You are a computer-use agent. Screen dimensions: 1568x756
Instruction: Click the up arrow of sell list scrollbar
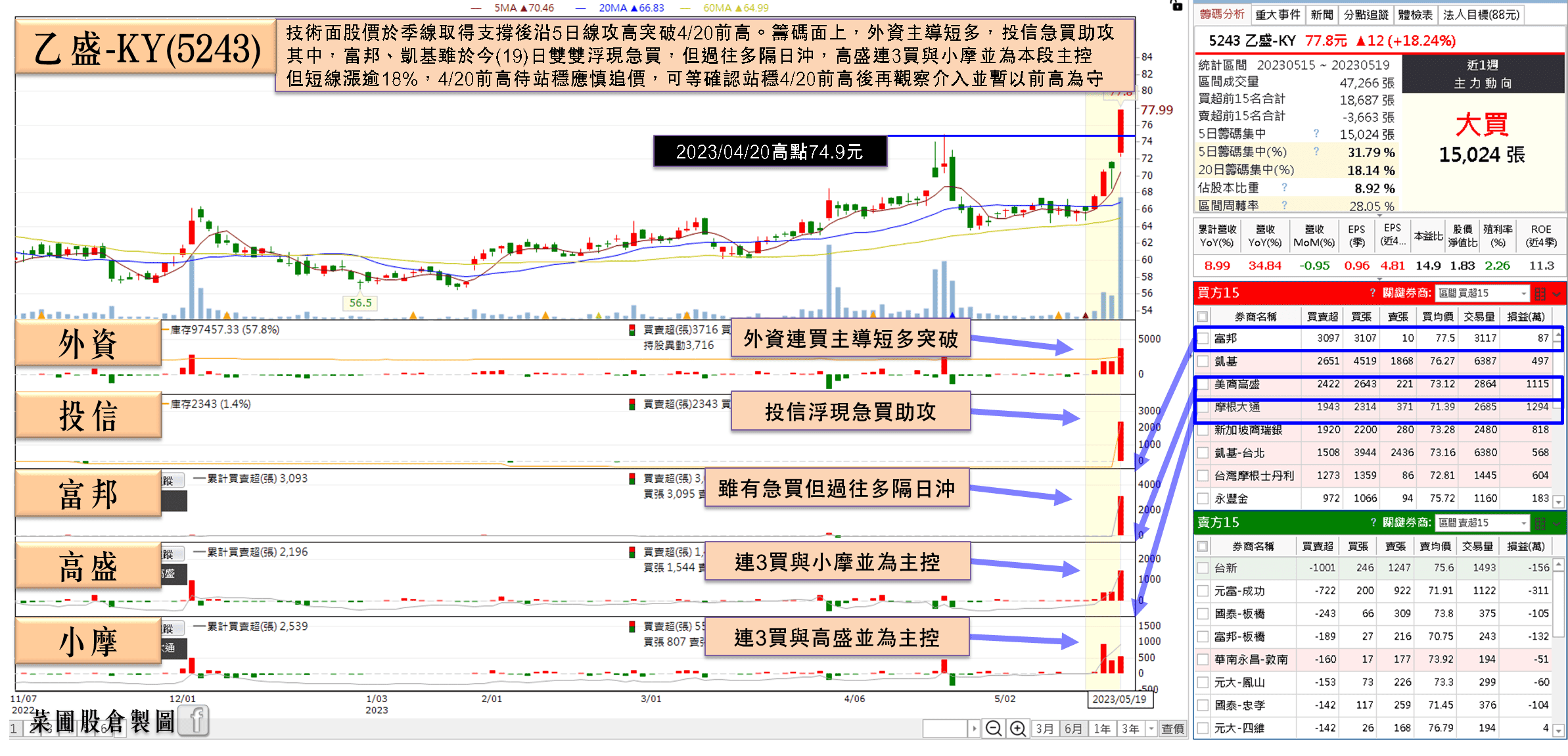point(1558,563)
